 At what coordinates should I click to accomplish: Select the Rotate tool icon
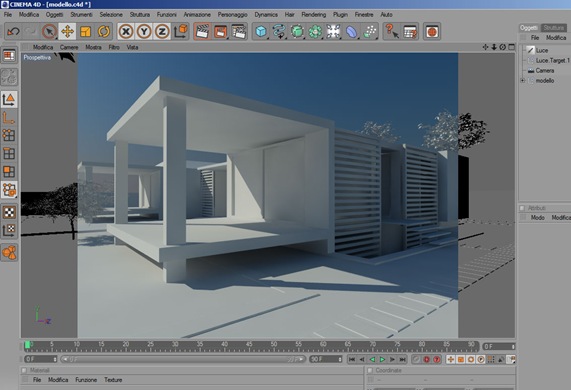pos(104,32)
